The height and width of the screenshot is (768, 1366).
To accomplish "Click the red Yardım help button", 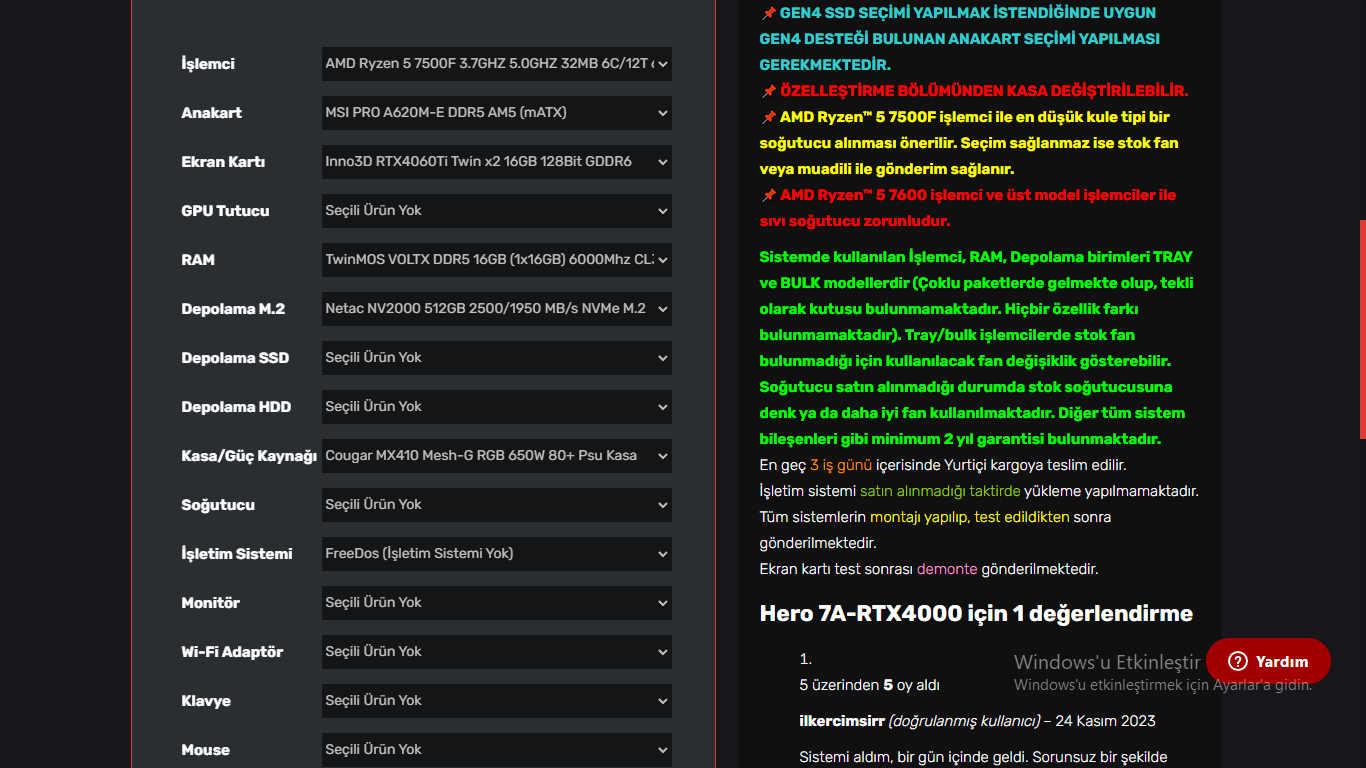I will point(1268,661).
